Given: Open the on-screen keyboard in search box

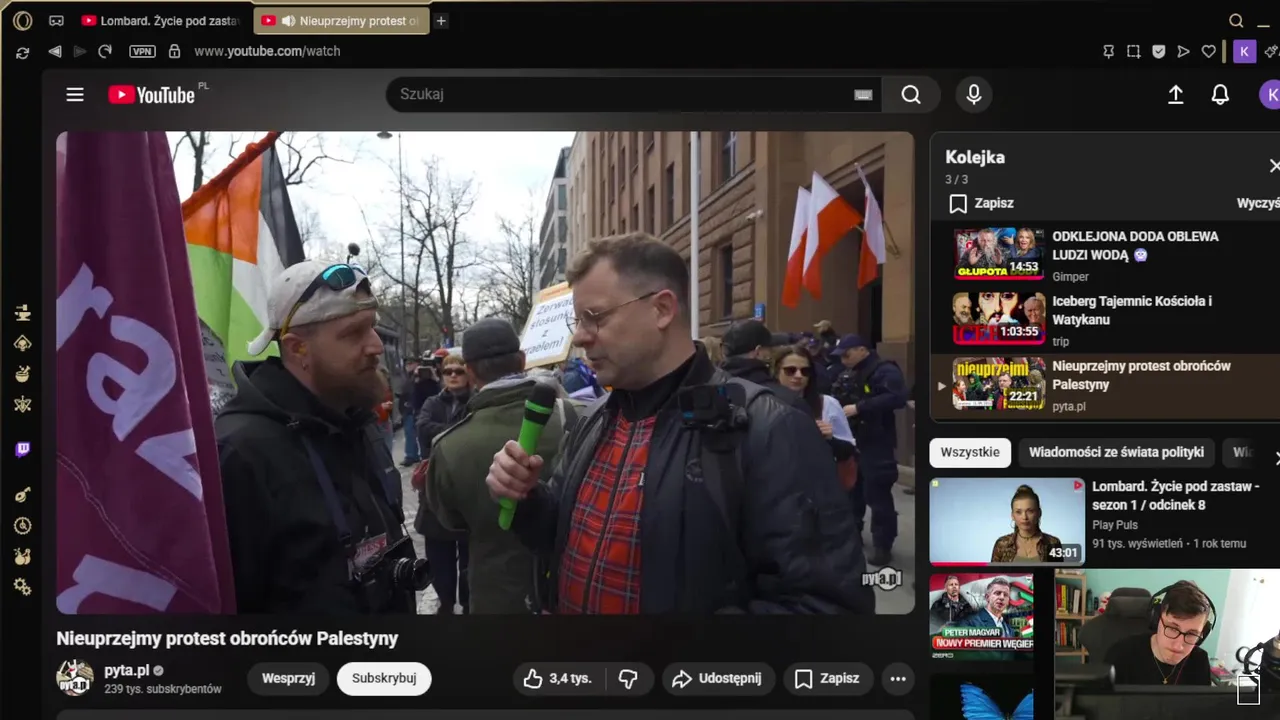Looking at the screenshot, I should (863, 95).
